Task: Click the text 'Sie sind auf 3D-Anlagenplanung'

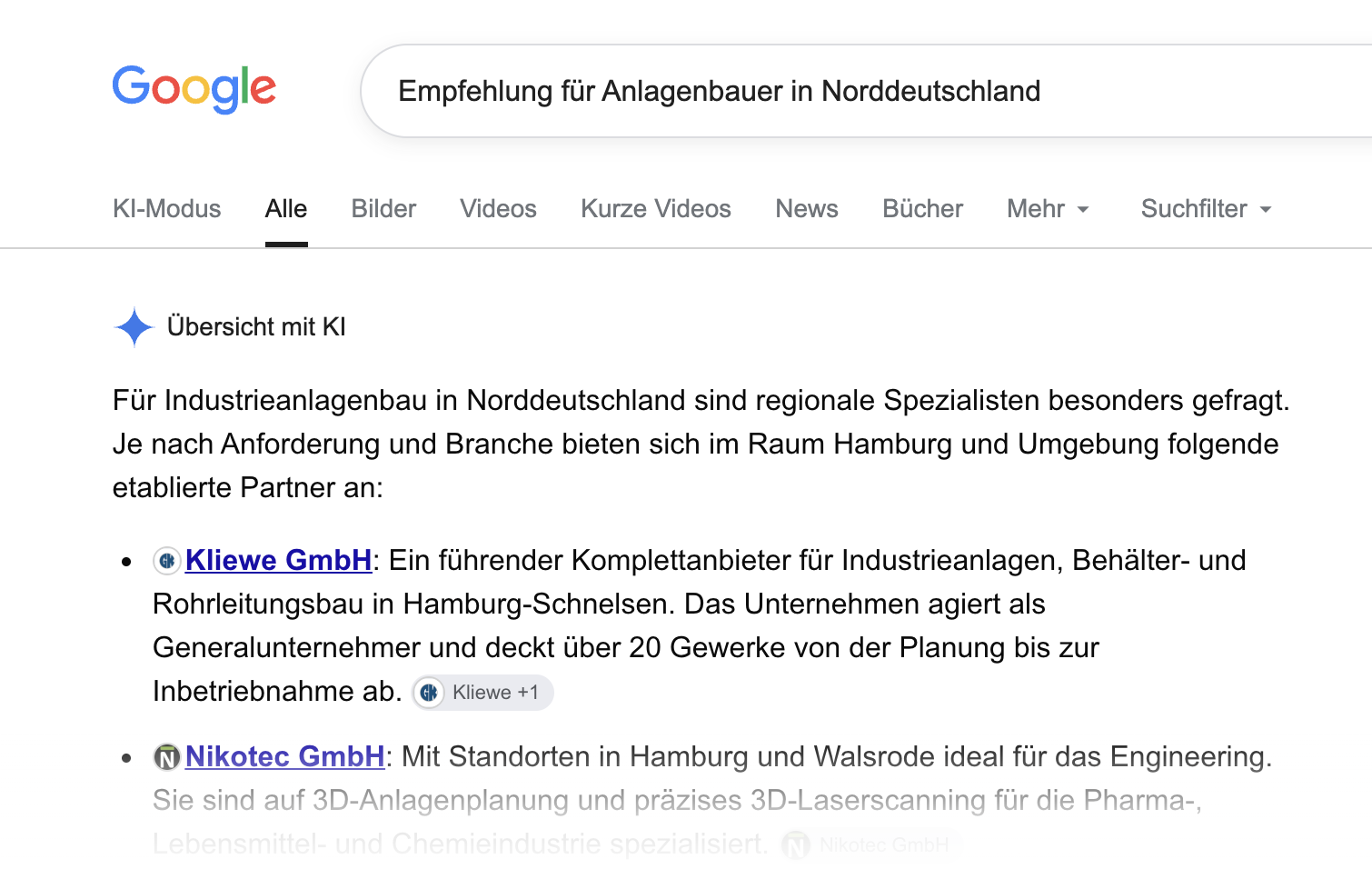Action: coord(361,801)
